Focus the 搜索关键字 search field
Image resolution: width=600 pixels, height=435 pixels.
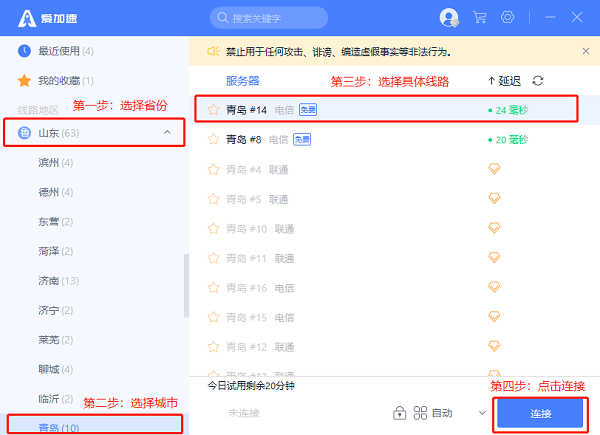269,18
